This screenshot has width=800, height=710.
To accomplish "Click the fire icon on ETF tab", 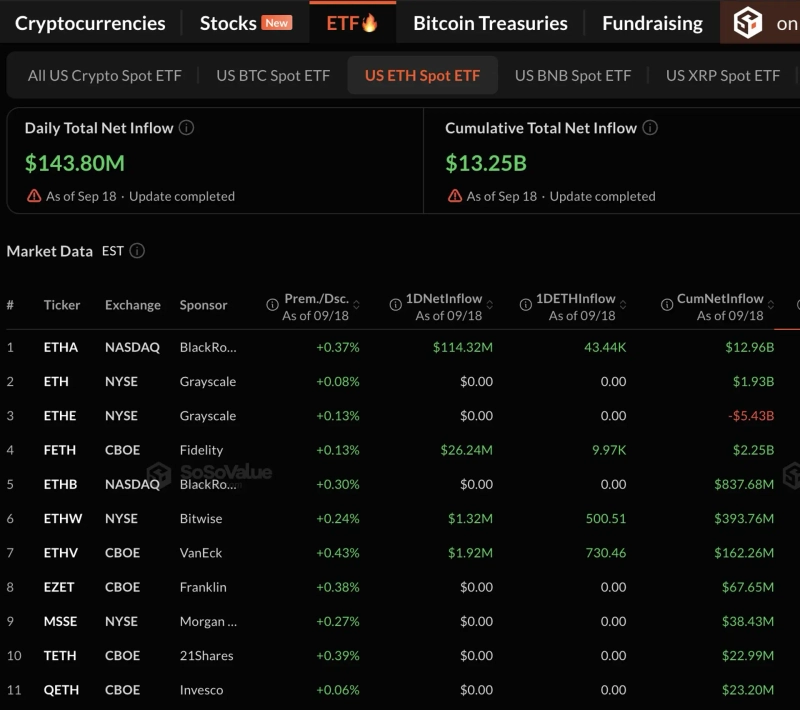I will (x=369, y=22).
